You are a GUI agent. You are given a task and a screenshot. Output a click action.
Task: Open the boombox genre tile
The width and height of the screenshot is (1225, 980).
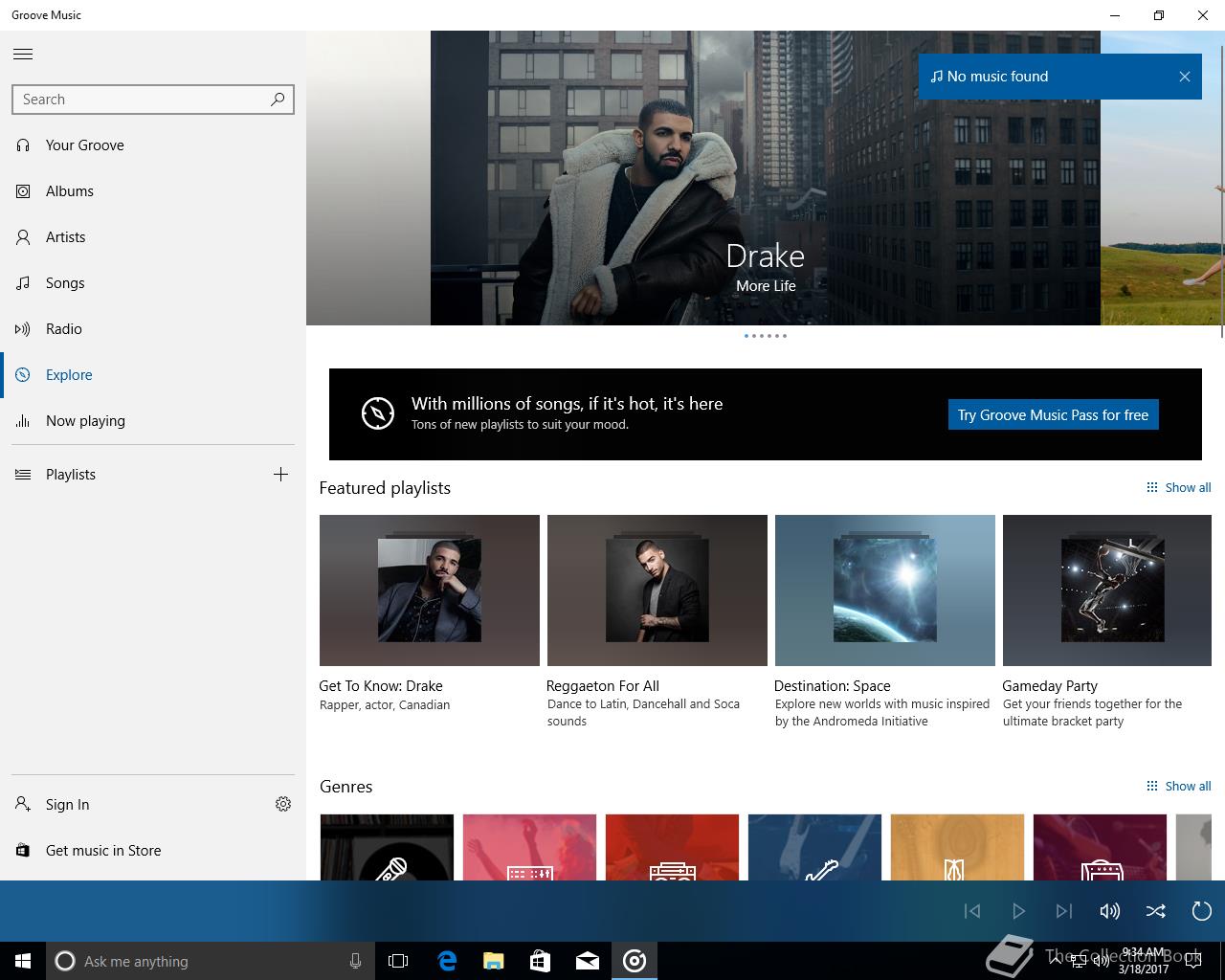[672, 847]
